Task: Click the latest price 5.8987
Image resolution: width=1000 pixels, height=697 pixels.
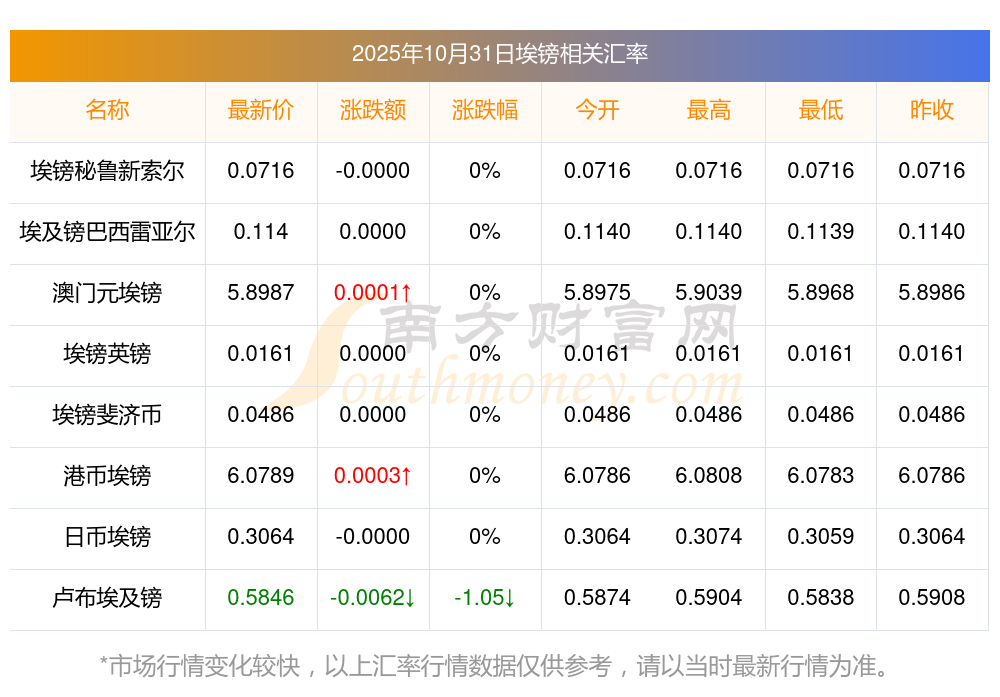Action: coord(261,293)
